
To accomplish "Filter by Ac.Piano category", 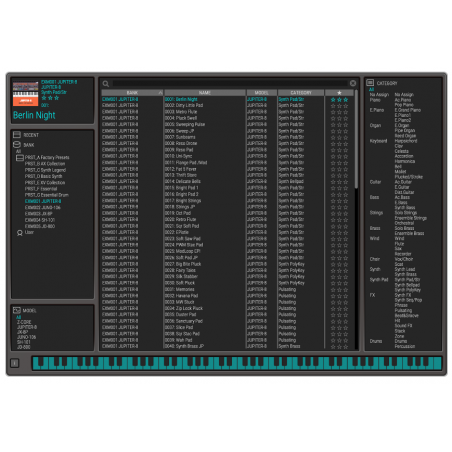I will click(403, 100).
